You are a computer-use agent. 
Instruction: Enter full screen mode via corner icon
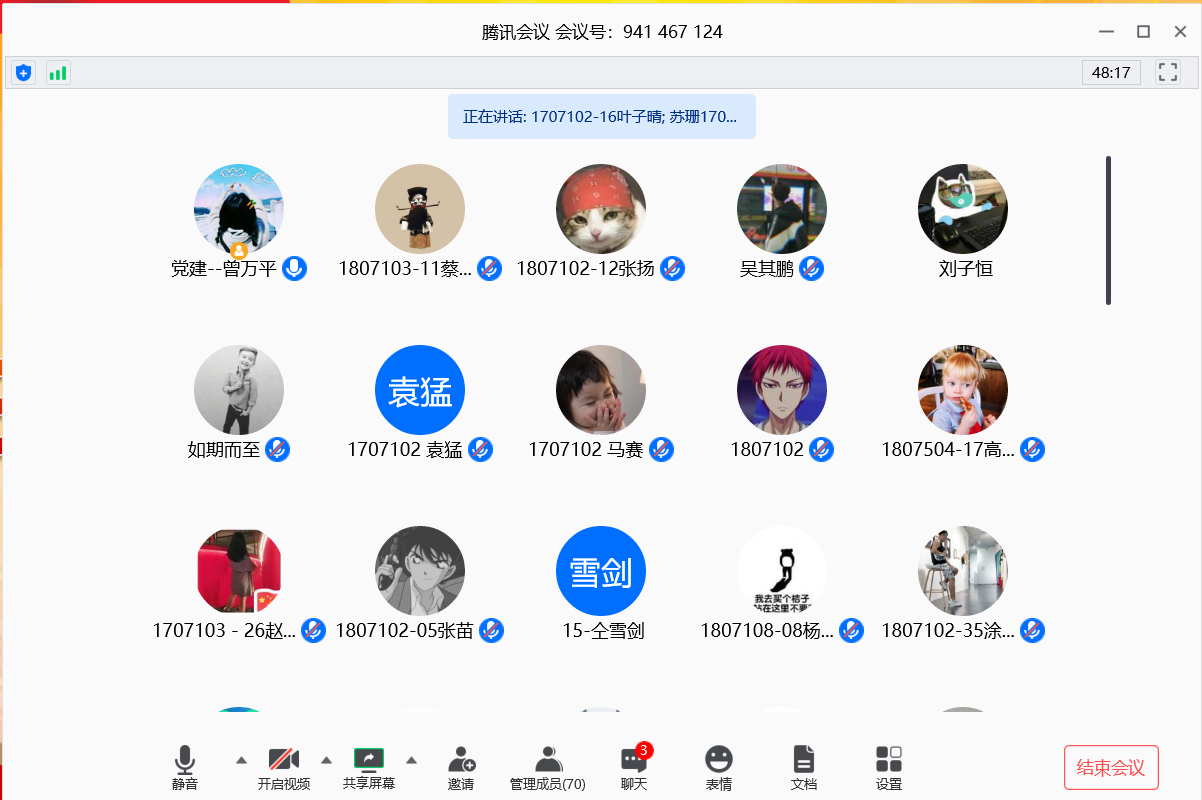pyautogui.click(x=1167, y=72)
